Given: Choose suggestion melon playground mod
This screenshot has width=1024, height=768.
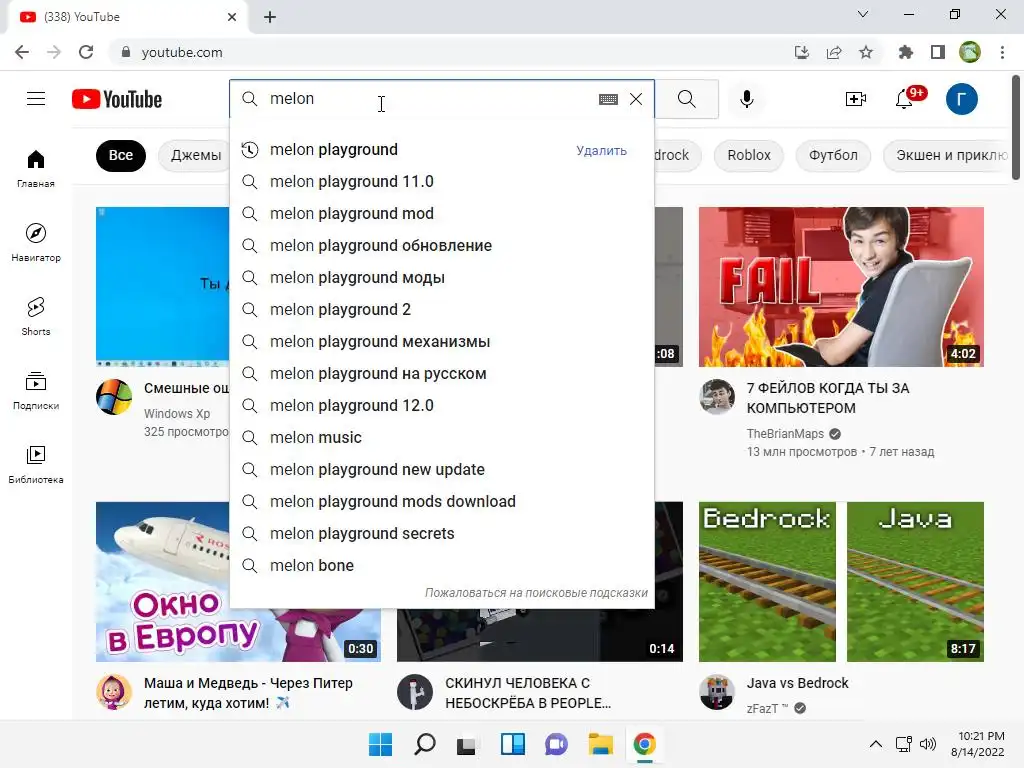Looking at the screenshot, I should pyautogui.click(x=441, y=214).
